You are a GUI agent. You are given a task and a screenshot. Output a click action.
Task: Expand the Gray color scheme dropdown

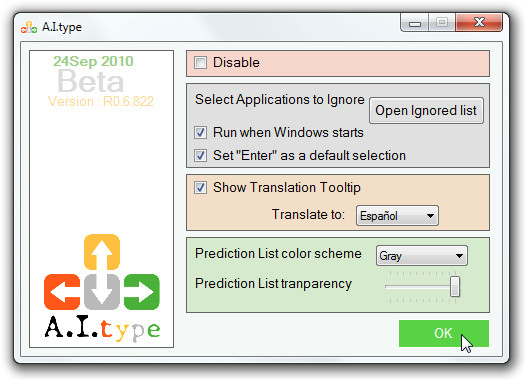tap(422, 256)
